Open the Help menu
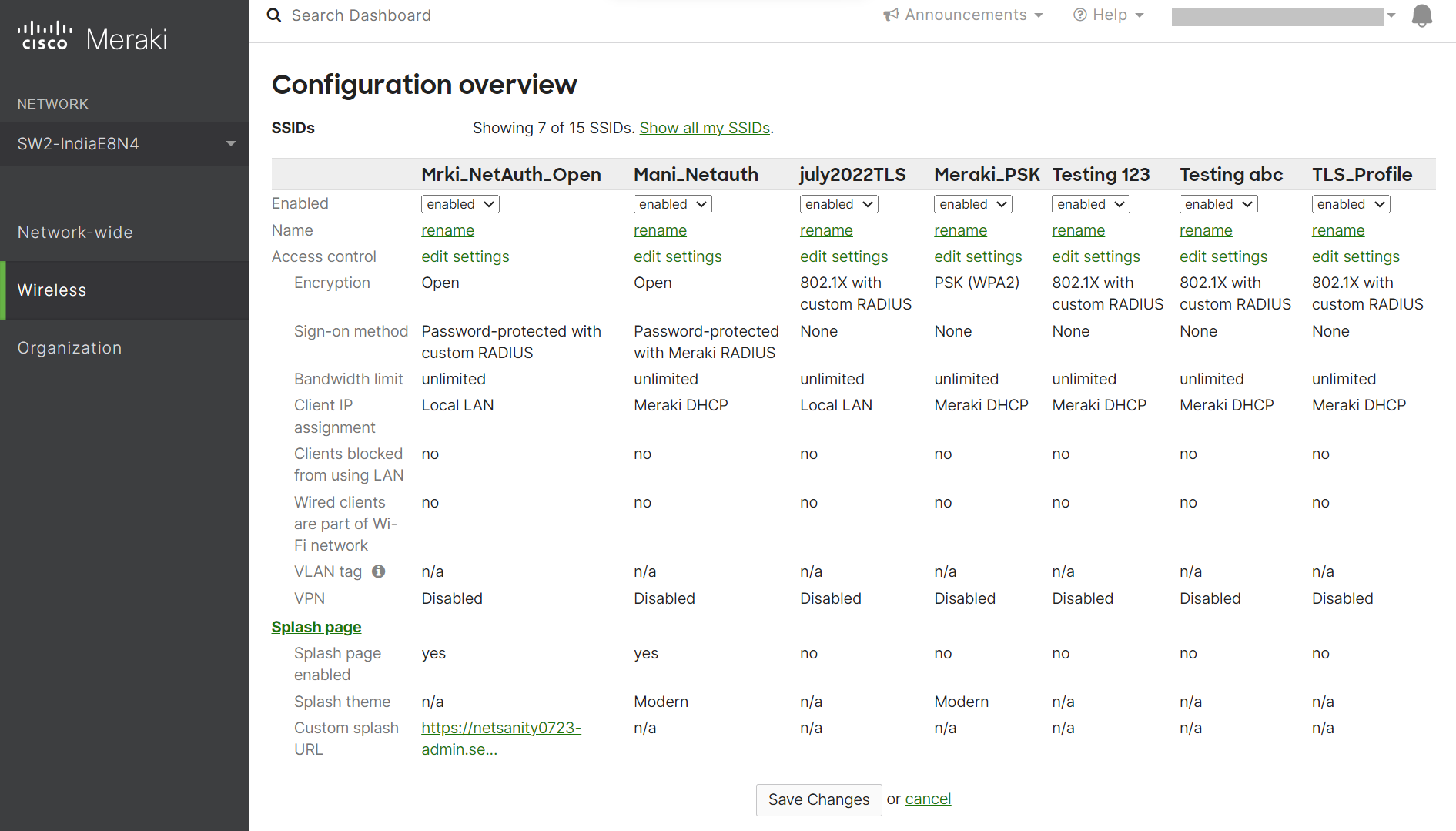The image size is (1456, 831). pos(1109,15)
